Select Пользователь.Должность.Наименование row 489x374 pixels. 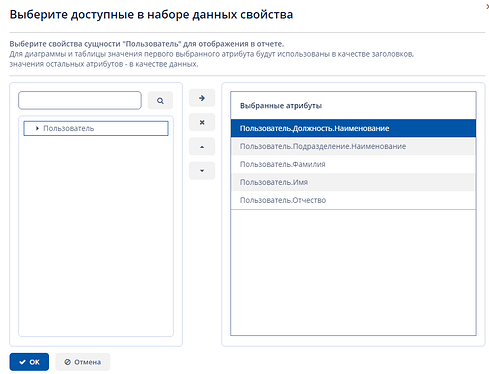pyautogui.click(x=353, y=128)
